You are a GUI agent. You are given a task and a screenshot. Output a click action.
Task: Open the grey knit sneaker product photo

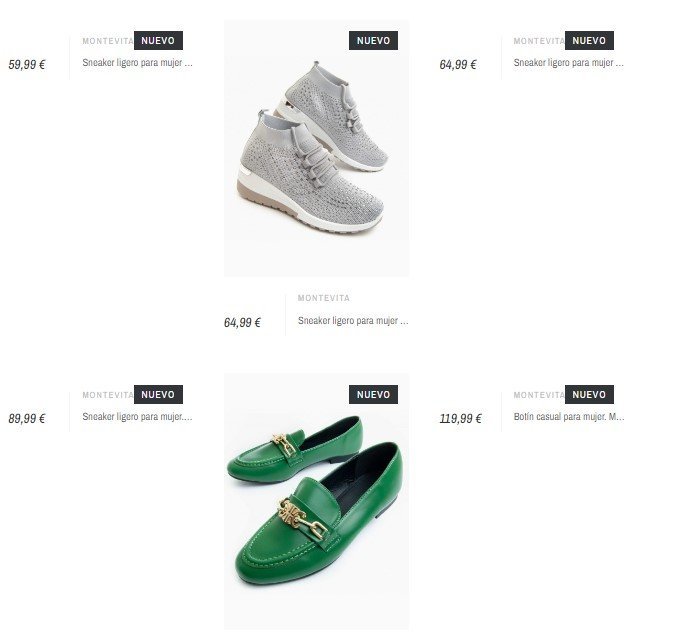[316, 148]
